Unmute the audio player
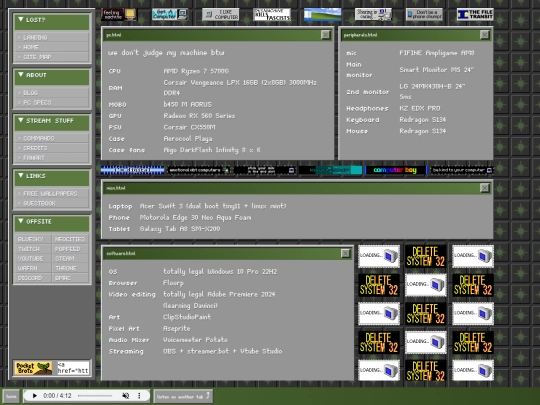Image resolution: width=540 pixels, height=405 pixels. point(125,396)
